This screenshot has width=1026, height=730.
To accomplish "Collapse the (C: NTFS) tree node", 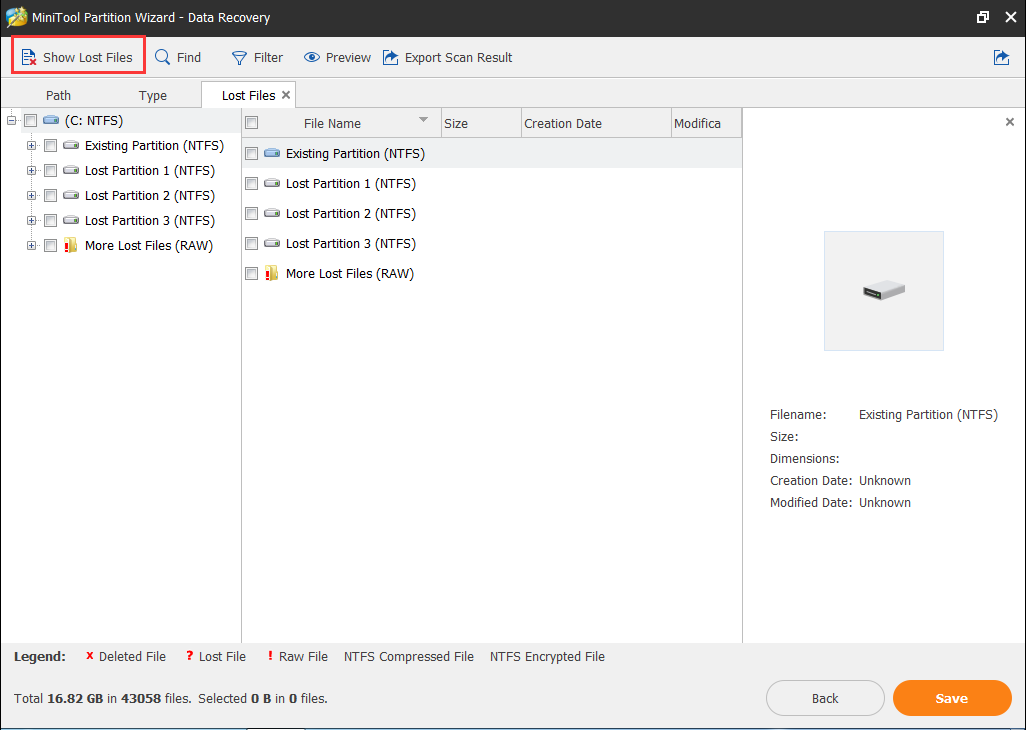I will [x=11, y=120].
